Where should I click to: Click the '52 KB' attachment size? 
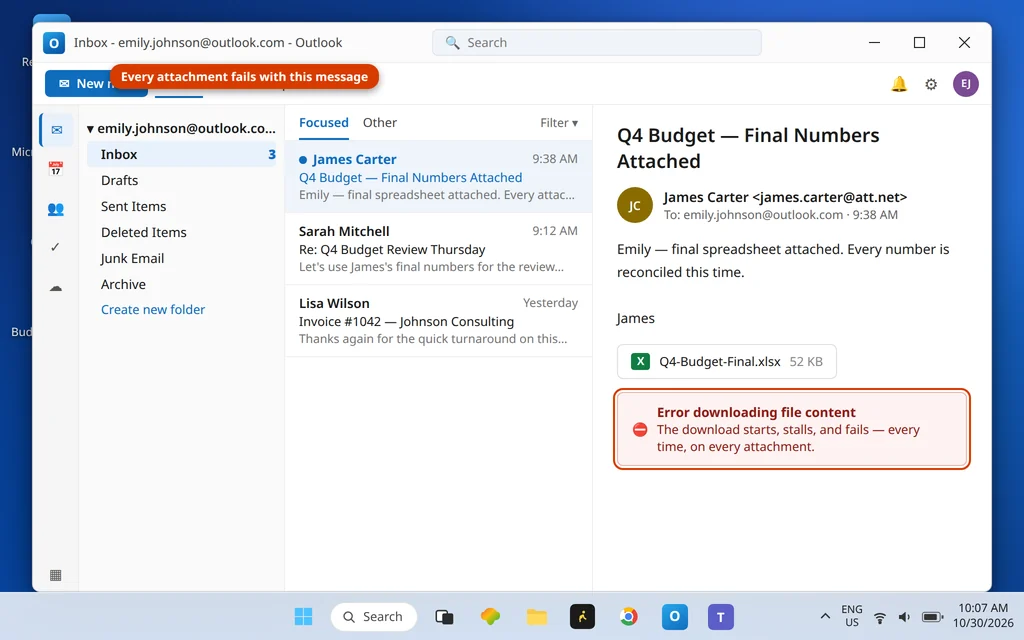[x=806, y=361]
